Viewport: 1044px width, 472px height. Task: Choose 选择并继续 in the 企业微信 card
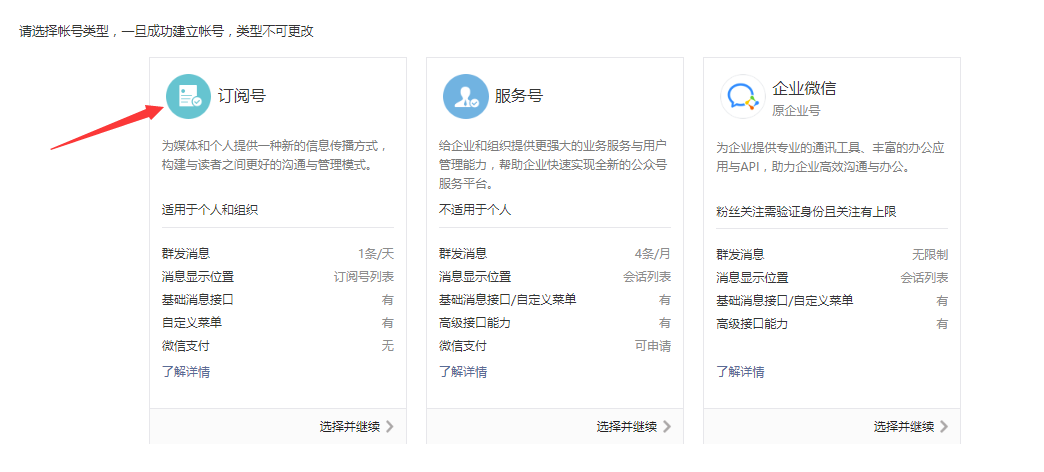click(x=904, y=427)
